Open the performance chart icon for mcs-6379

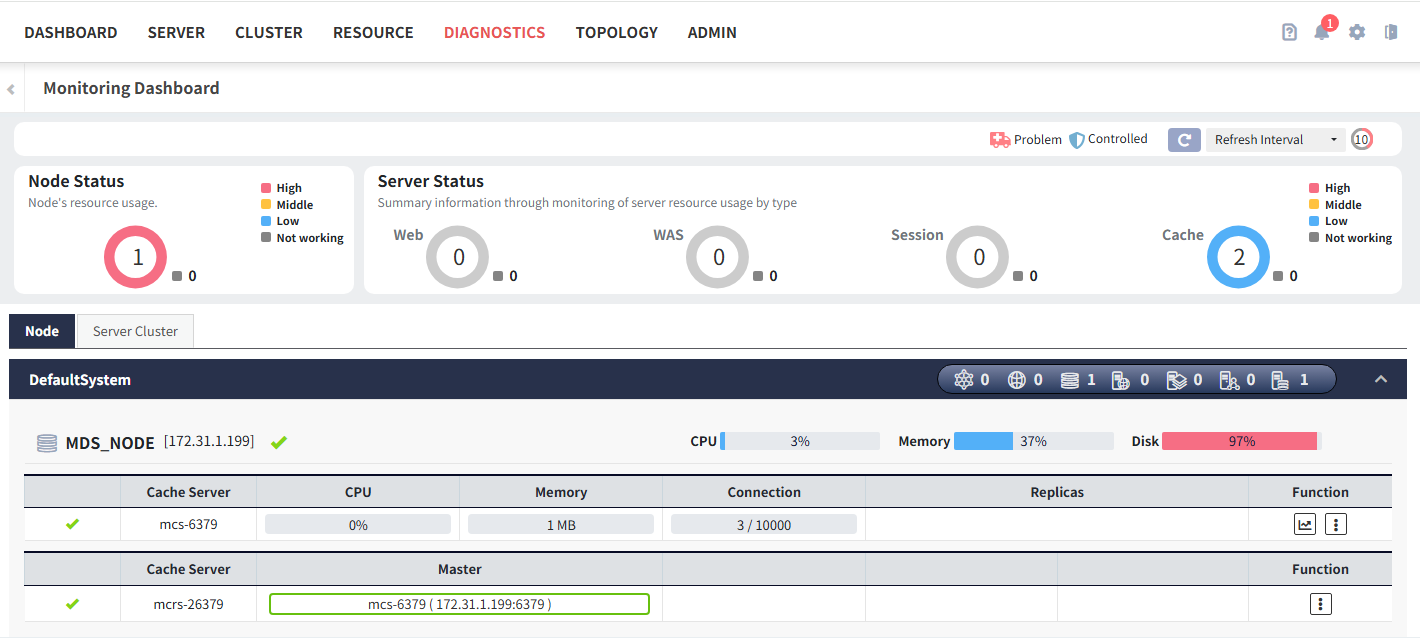(1304, 523)
